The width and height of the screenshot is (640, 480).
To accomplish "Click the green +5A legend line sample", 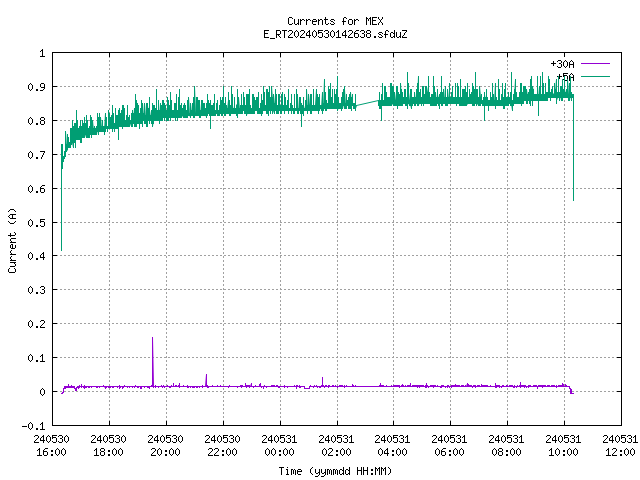I will (x=595, y=76).
